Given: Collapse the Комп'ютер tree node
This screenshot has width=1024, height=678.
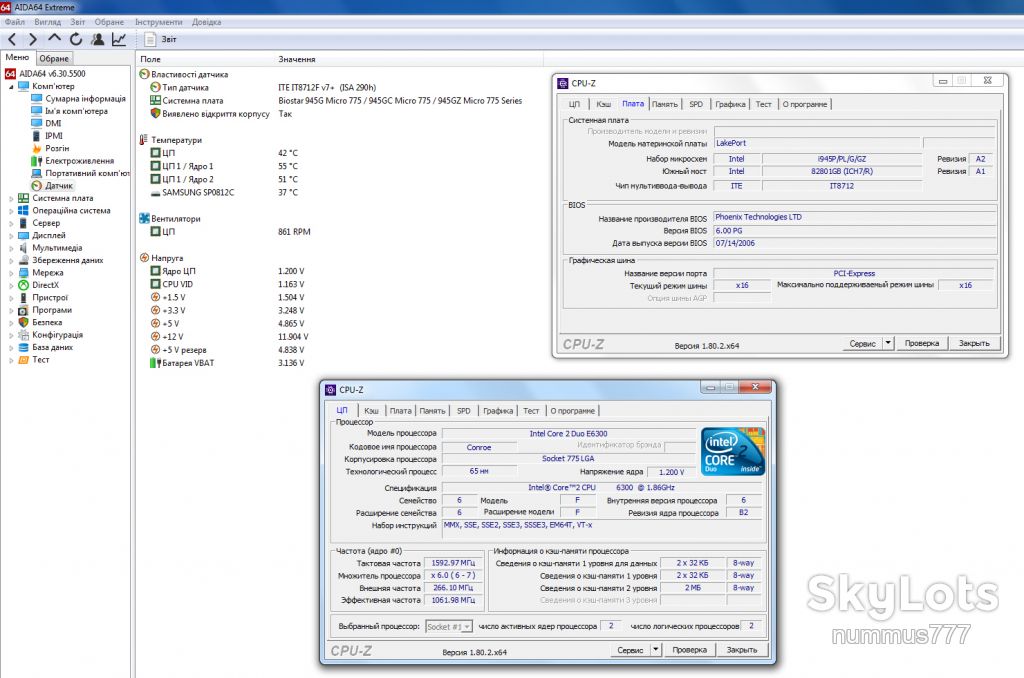Looking at the screenshot, I should point(11,86).
